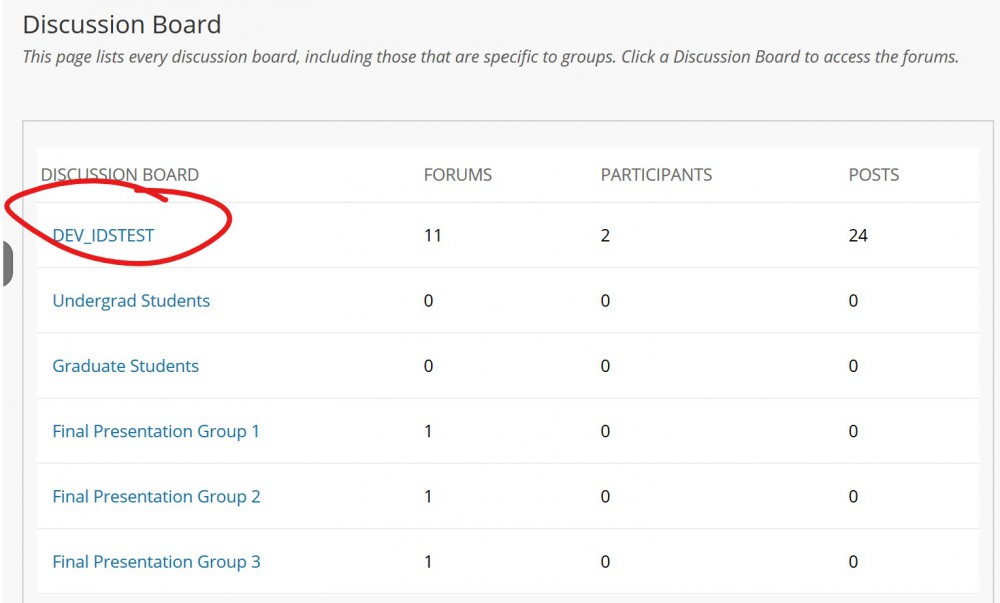Open the Undergrad Students discussion board
The width and height of the screenshot is (1000, 603).
(131, 300)
